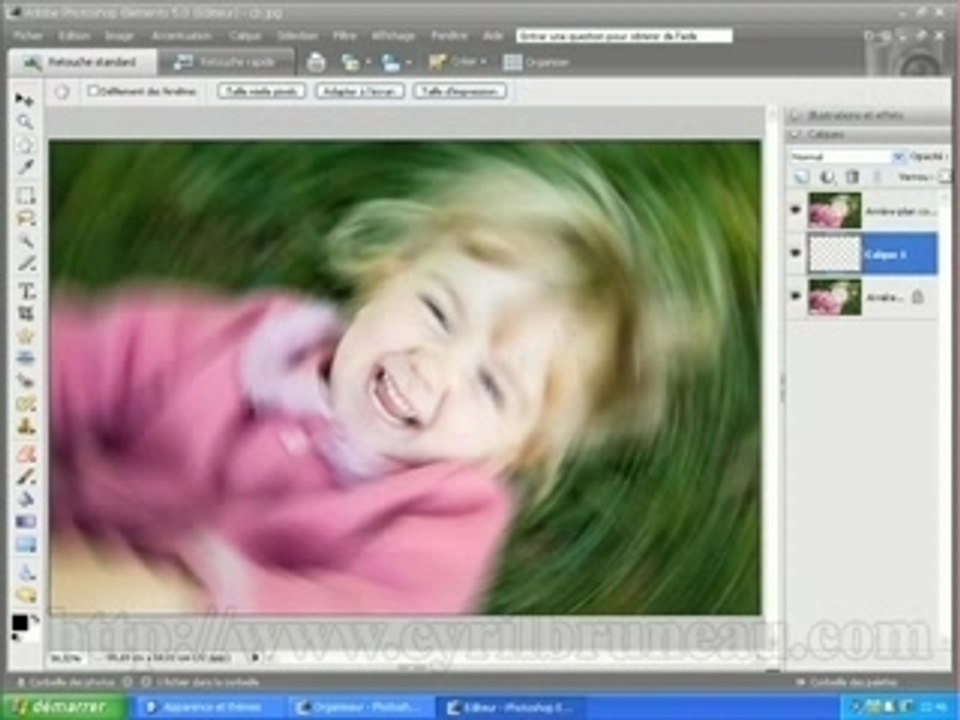Select the Clone Stamp tool

(x=26, y=426)
